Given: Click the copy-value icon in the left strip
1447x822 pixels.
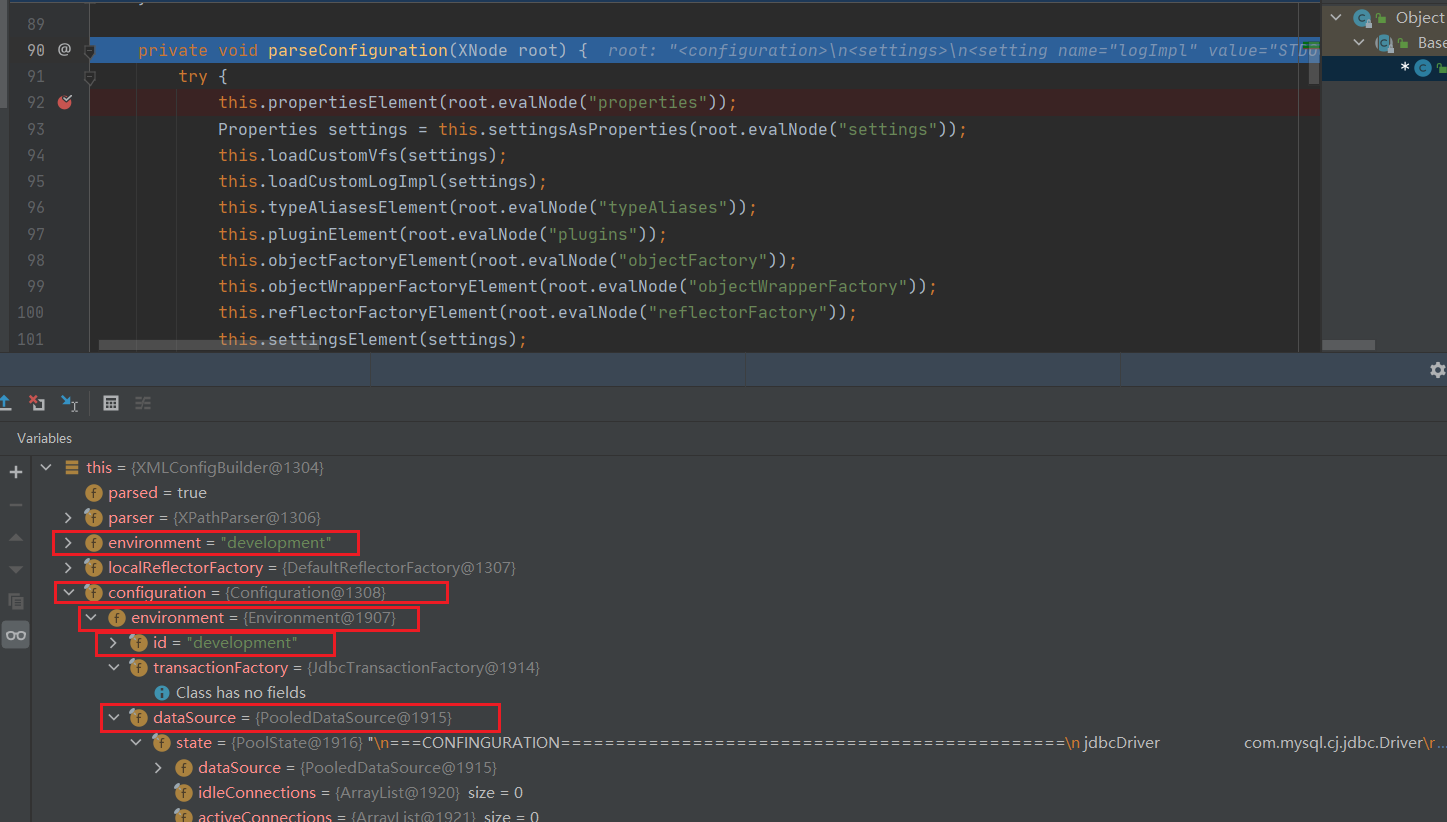Looking at the screenshot, I should [x=15, y=600].
